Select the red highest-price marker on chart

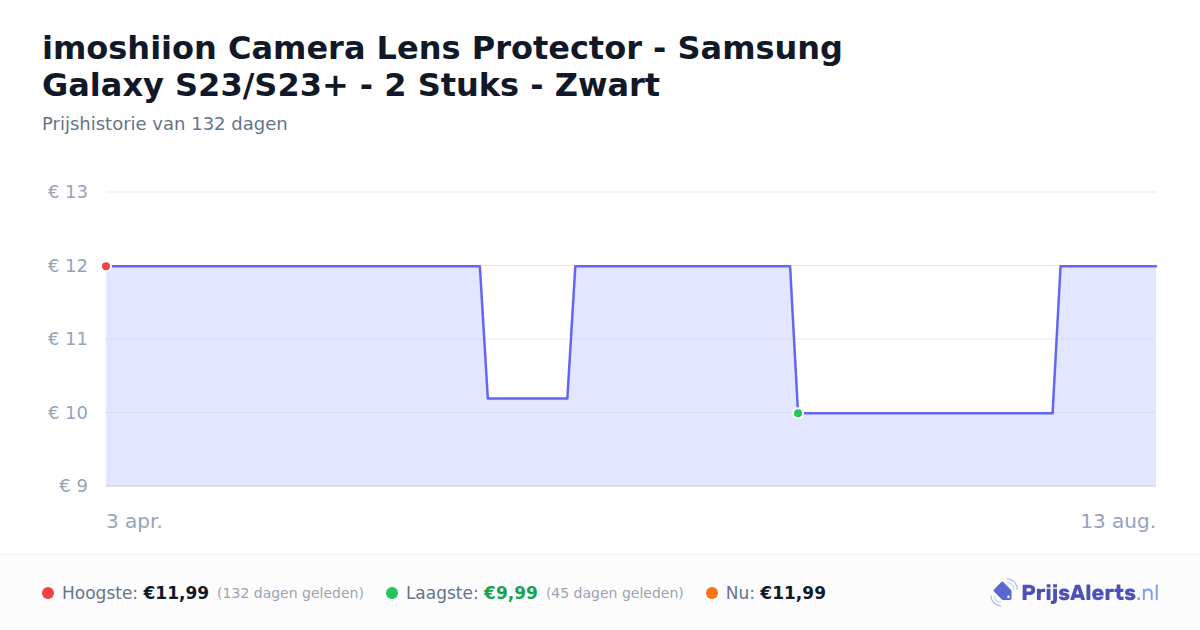[x=106, y=266]
